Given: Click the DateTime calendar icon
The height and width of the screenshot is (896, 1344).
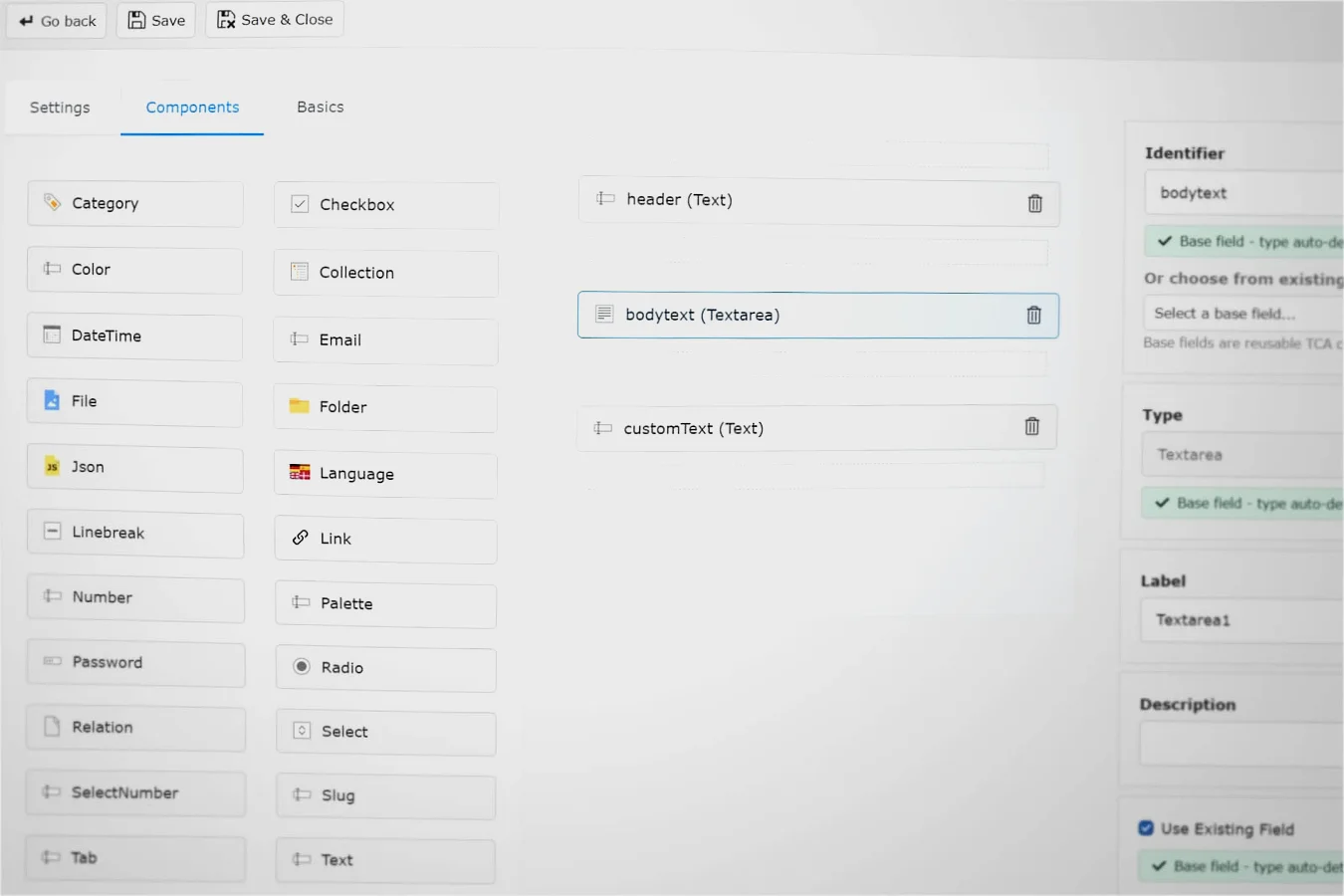Looking at the screenshot, I should coord(52,335).
